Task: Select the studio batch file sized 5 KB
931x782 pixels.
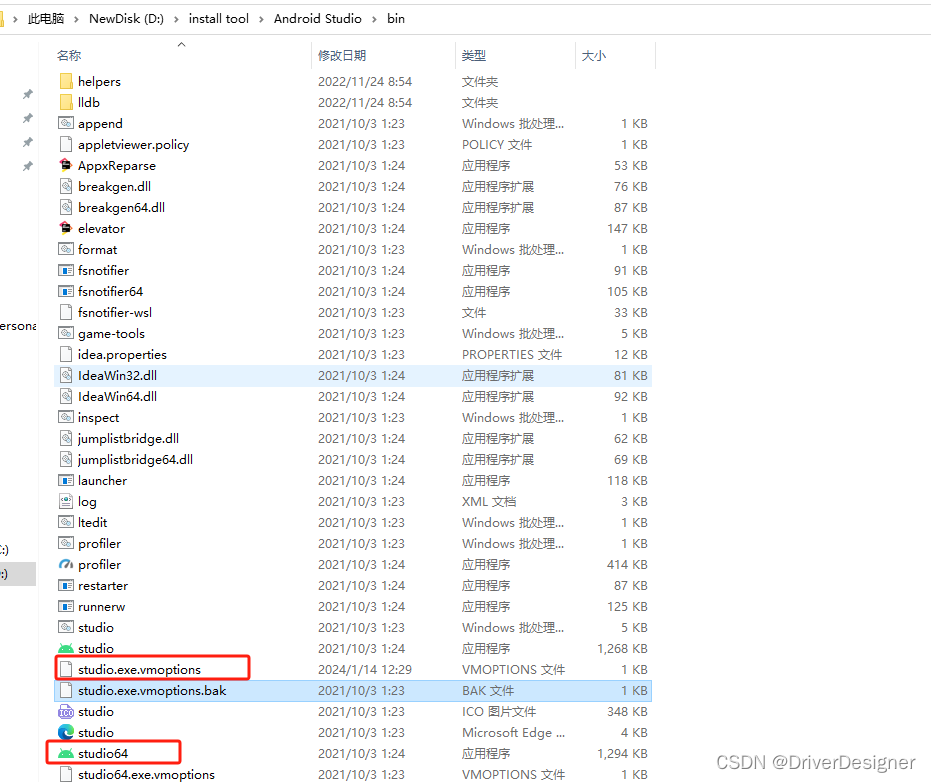Action: (x=96, y=628)
